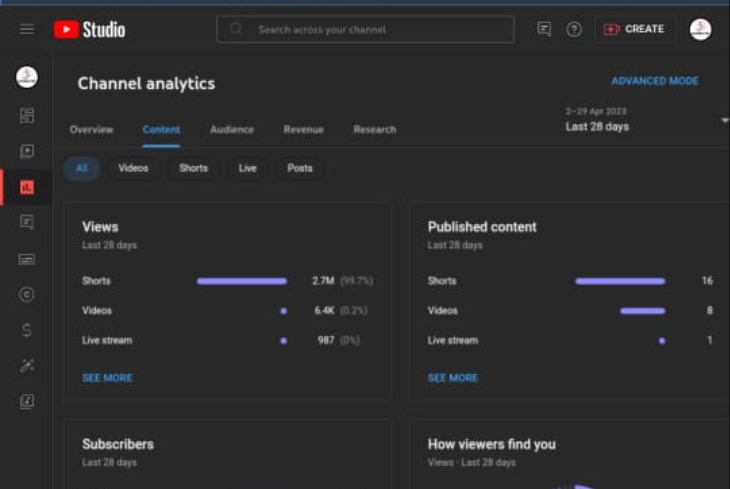Click the Videos bar in Published content card

tap(642, 311)
